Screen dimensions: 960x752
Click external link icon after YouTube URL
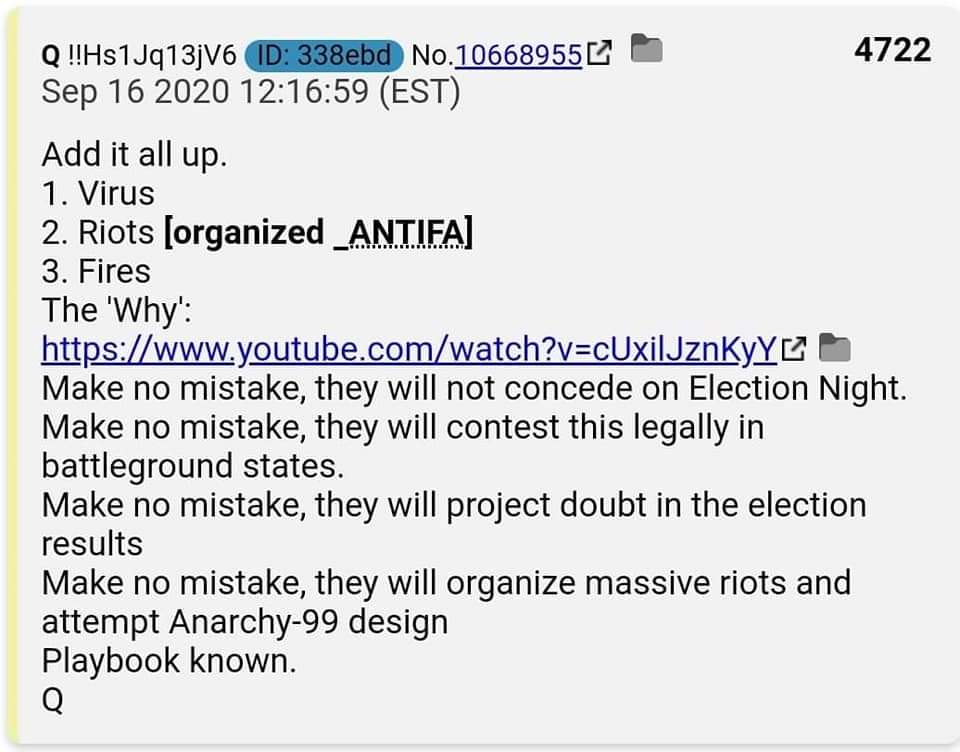[x=793, y=348]
